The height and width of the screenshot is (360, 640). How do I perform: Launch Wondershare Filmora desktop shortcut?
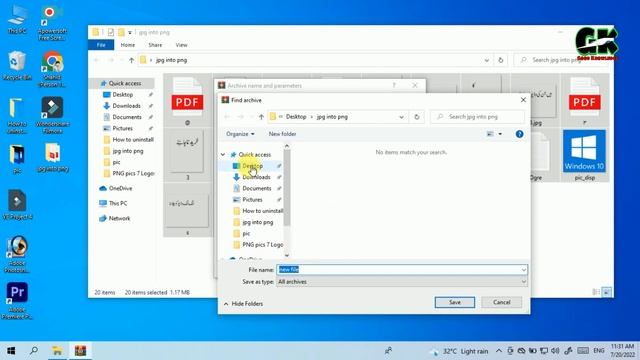[x=52, y=115]
